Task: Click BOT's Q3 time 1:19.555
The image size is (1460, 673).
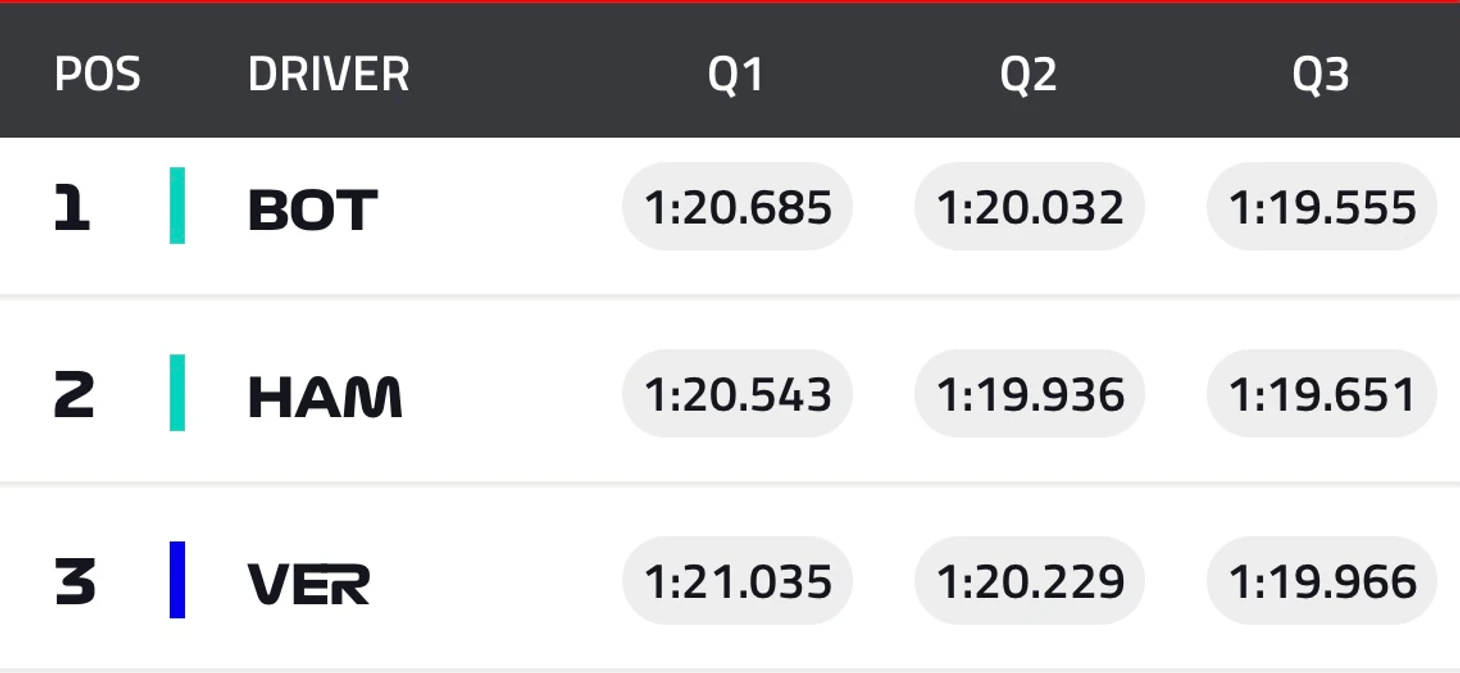Action: click(x=1321, y=207)
